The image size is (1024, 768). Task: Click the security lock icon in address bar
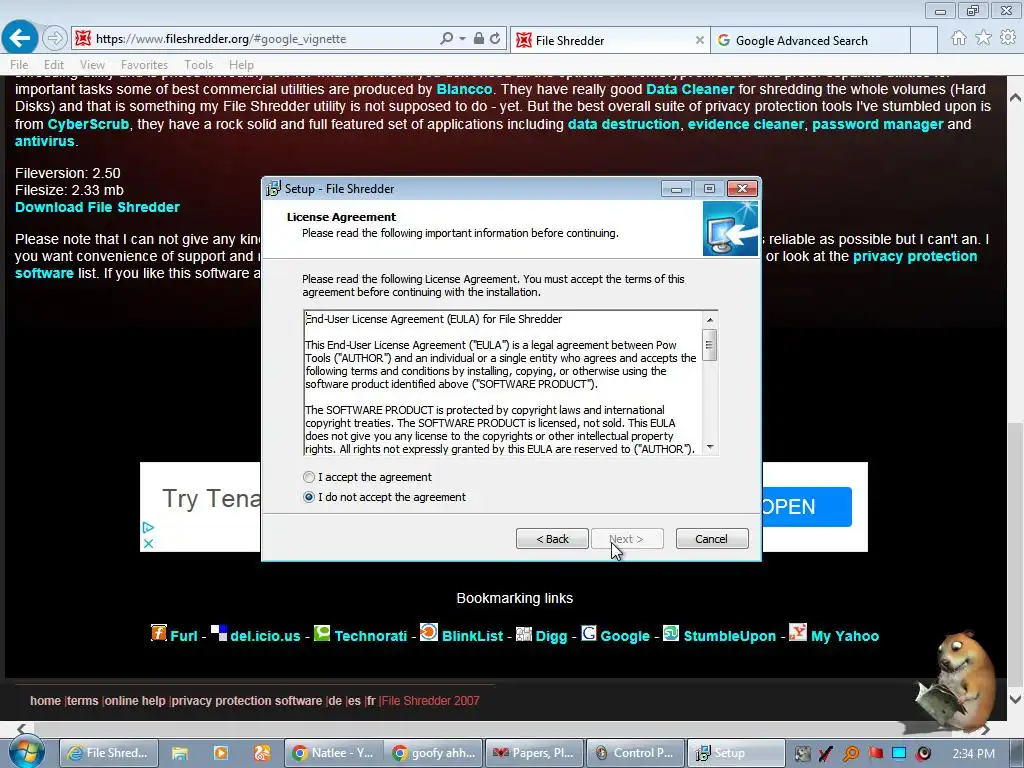tap(479, 39)
